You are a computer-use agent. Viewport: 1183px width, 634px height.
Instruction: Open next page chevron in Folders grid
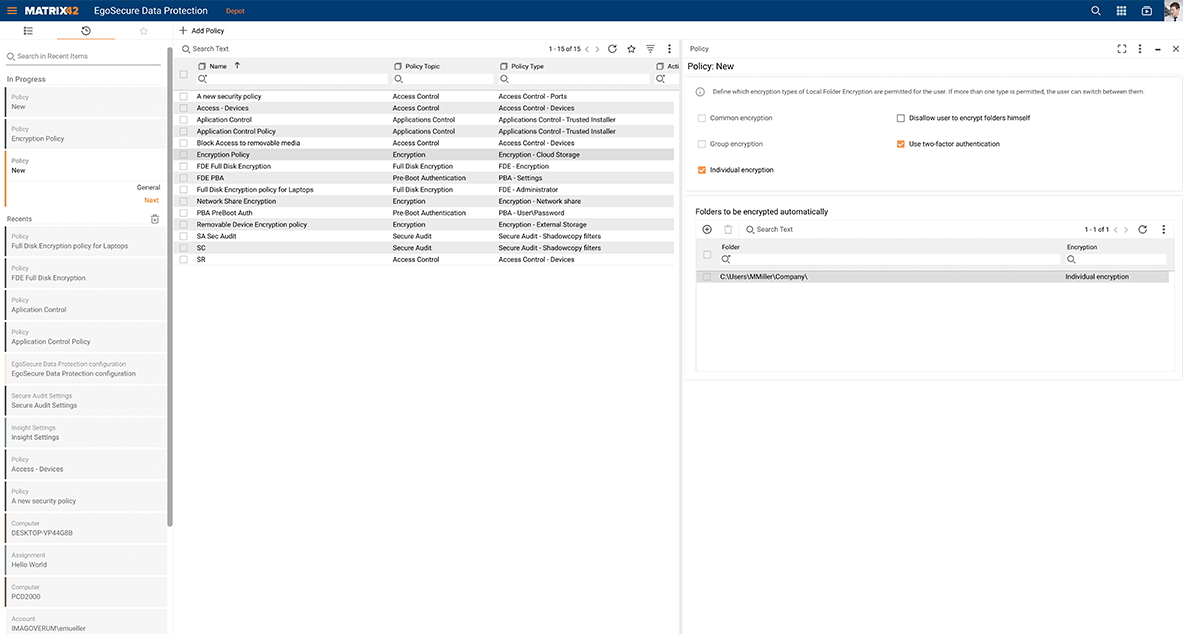tap(1126, 229)
